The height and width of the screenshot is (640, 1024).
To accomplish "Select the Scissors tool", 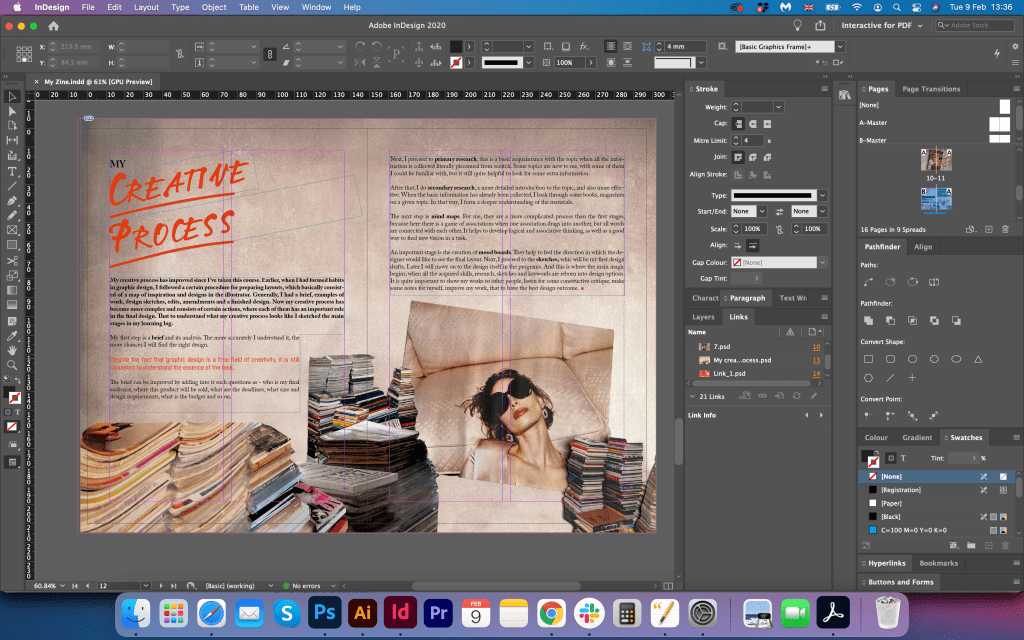I will coord(13,260).
